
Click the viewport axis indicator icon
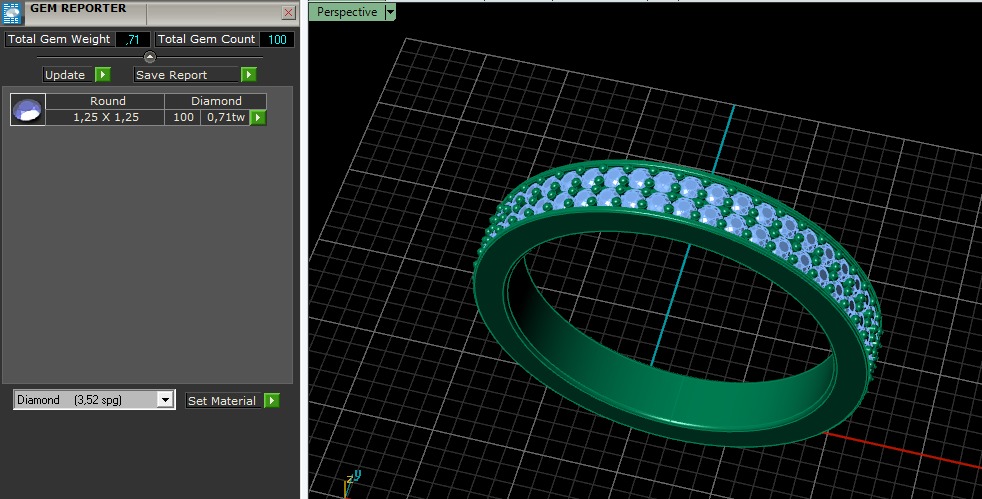[x=353, y=484]
